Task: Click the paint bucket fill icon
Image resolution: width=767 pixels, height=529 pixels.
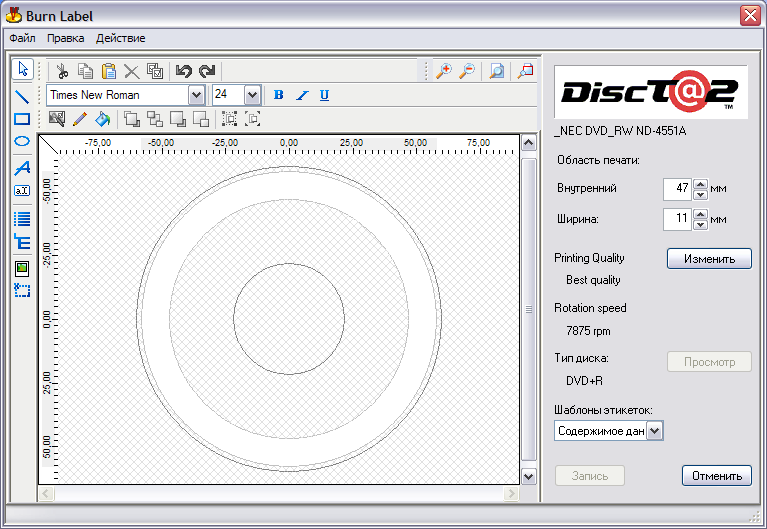Action: (102, 119)
